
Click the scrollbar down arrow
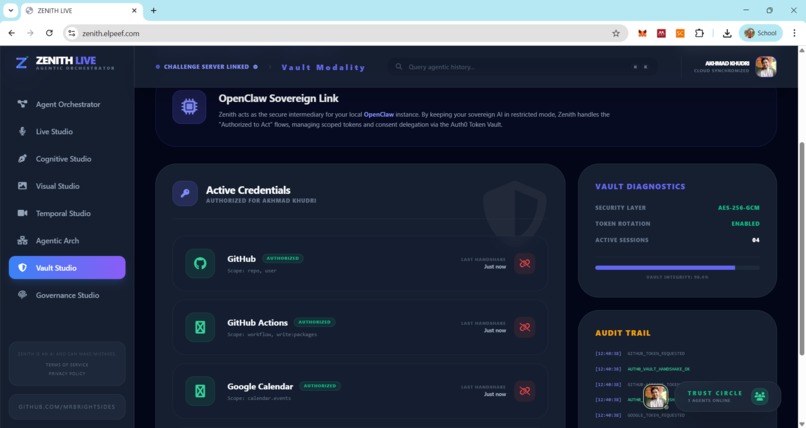pyautogui.click(x=801, y=423)
